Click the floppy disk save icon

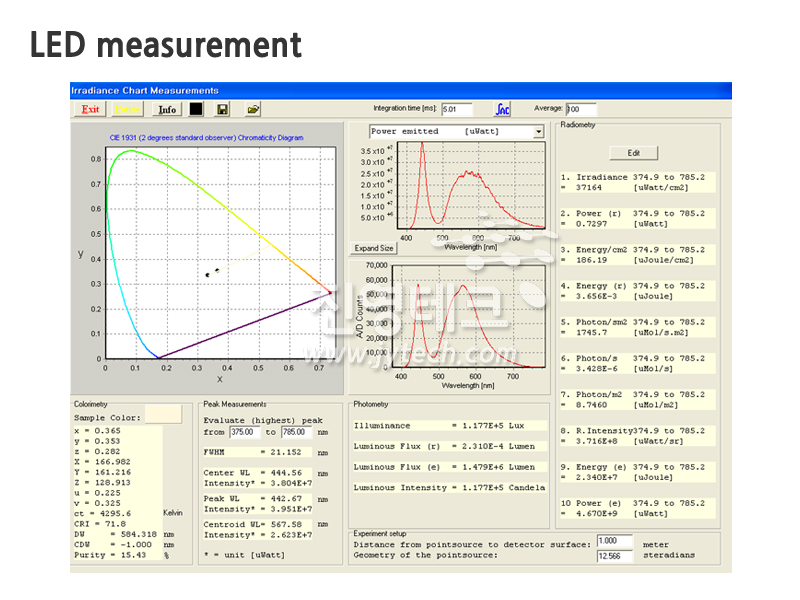pyautogui.click(x=222, y=109)
